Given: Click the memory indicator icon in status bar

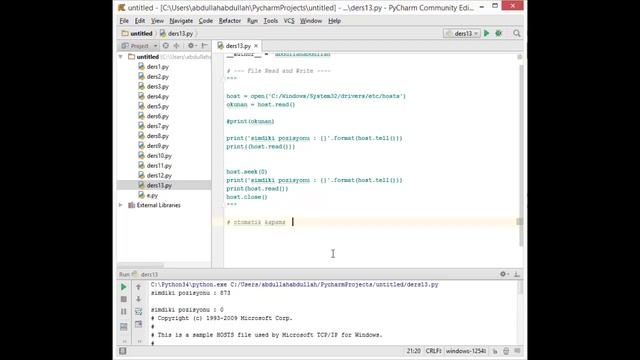Looking at the screenshot, I should [517, 351].
